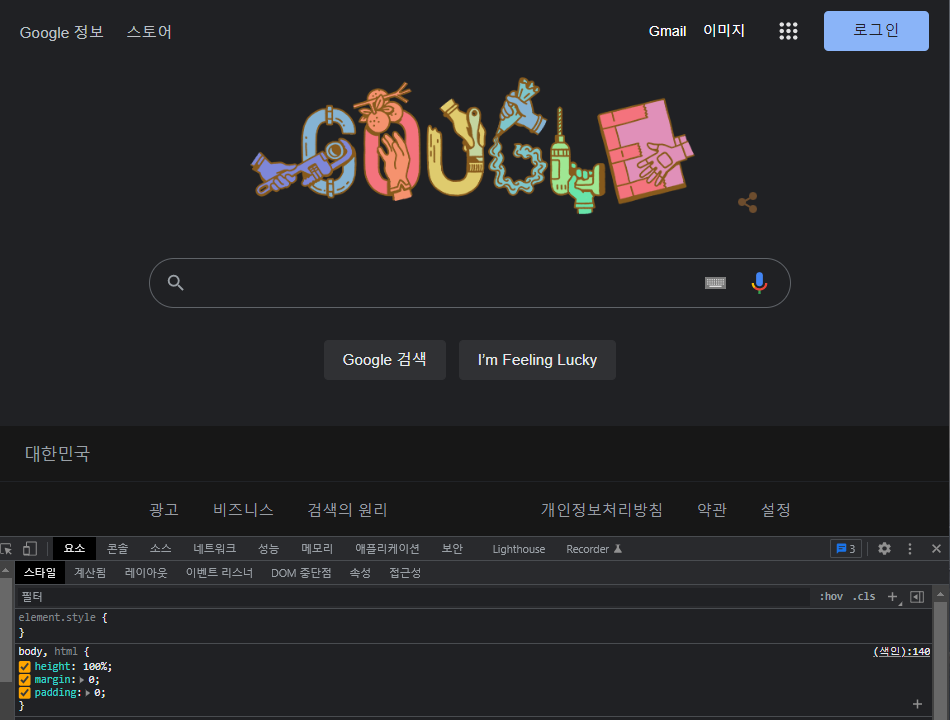Click the share doodle icon
The height and width of the screenshot is (720, 950).
click(x=748, y=202)
